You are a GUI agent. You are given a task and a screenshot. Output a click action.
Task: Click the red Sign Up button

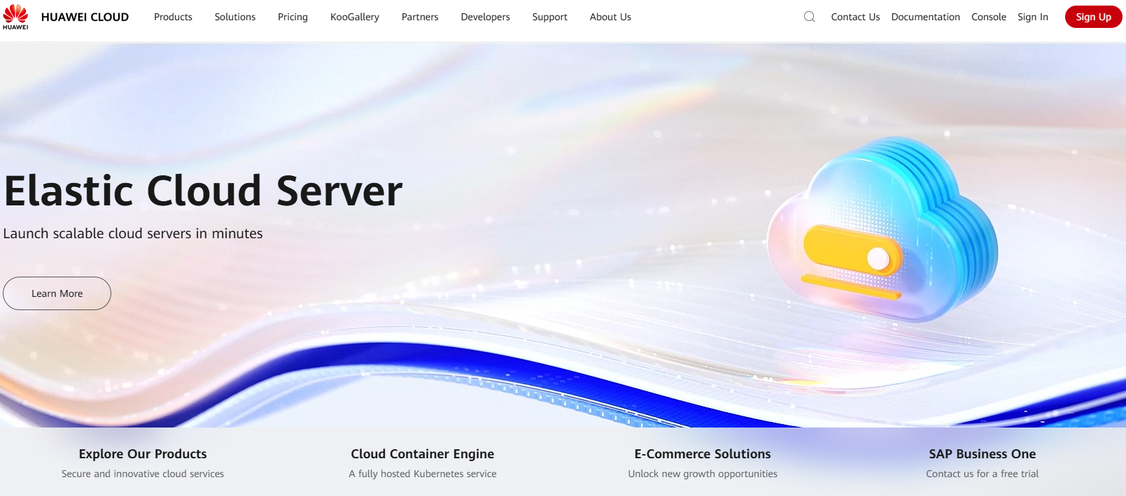pos(1093,17)
